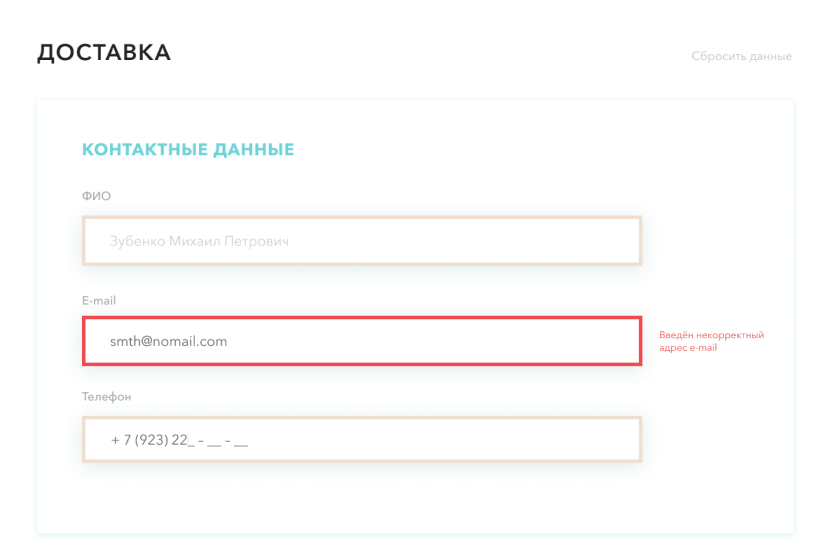
Task: Click into the E-mail field with red border
Action: pyautogui.click(x=362, y=341)
